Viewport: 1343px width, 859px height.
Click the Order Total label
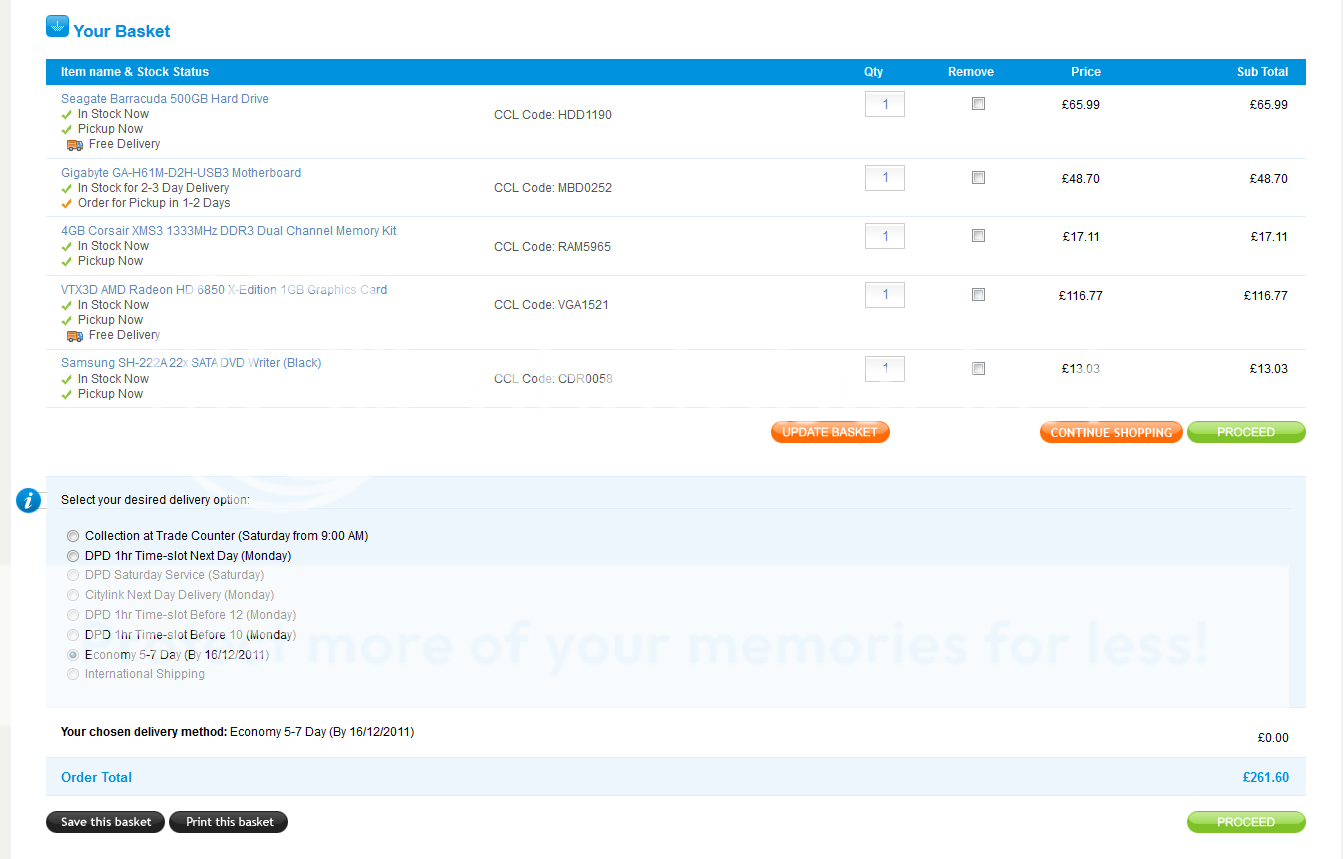pyautogui.click(x=97, y=778)
